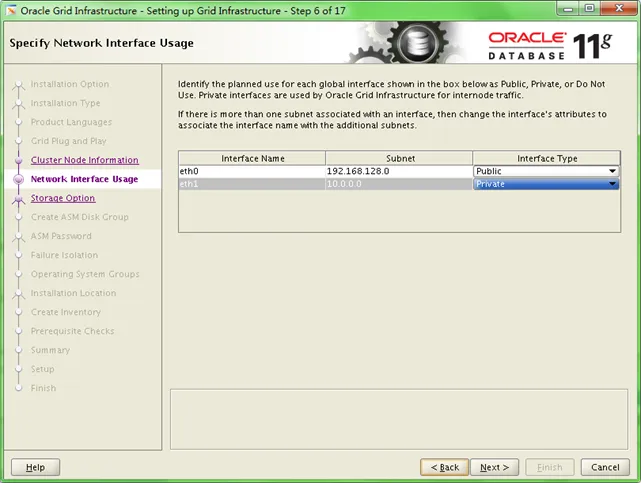Click subnet cell 10.0.0.0
The width and height of the screenshot is (641, 483).
[x=399, y=184]
